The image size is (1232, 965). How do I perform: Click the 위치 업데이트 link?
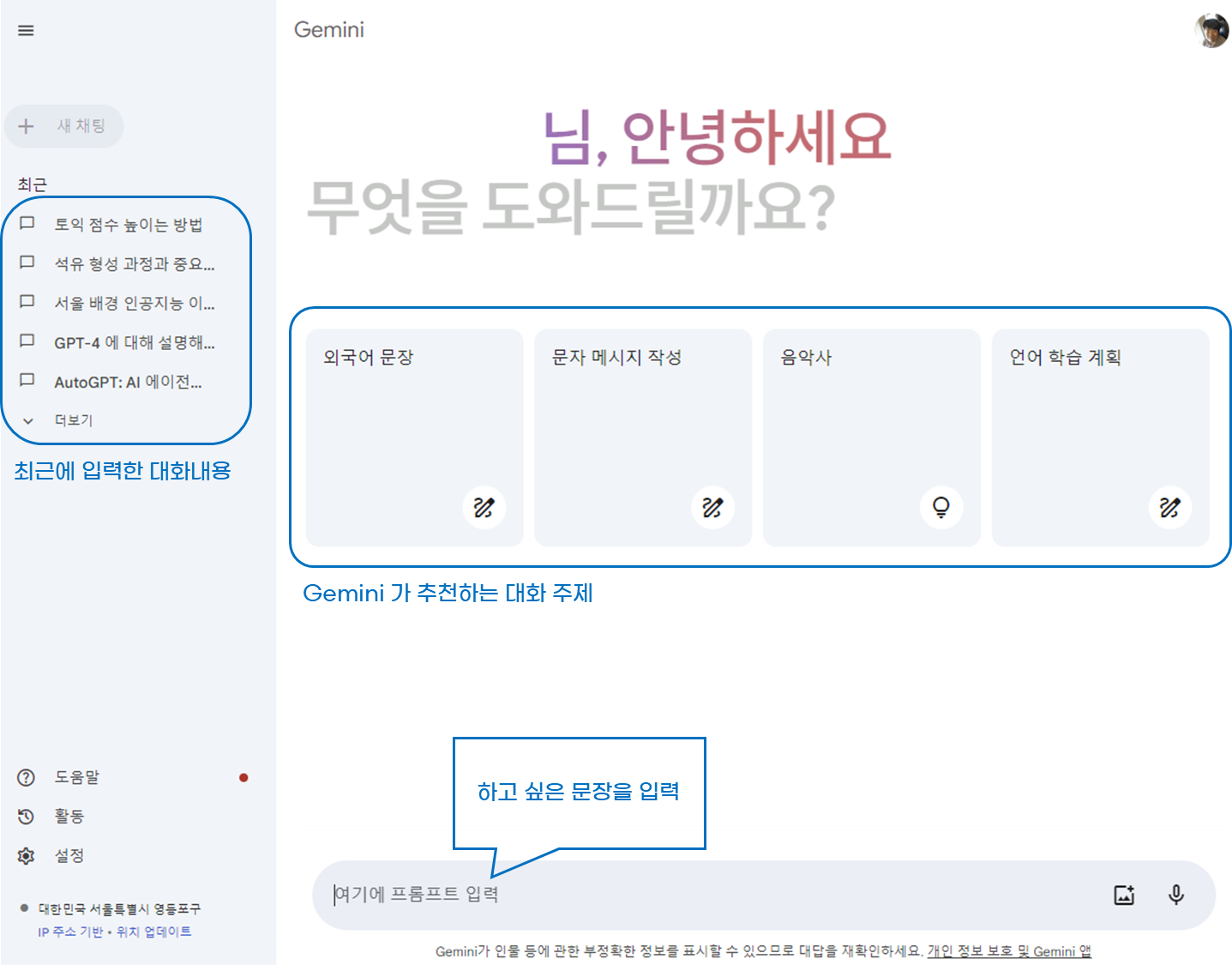click(153, 932)
